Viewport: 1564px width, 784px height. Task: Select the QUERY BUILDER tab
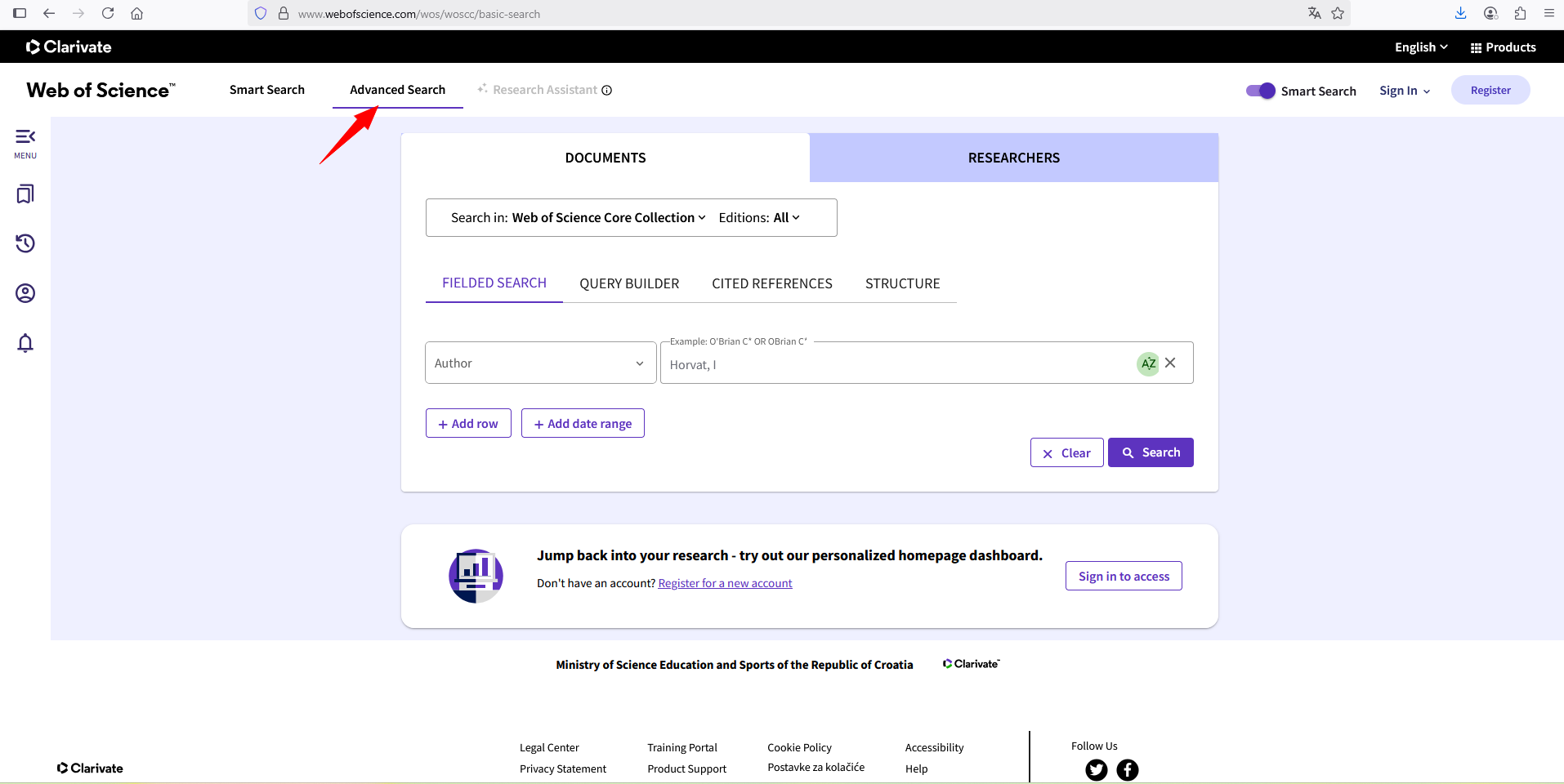click(x=629, y=283)
